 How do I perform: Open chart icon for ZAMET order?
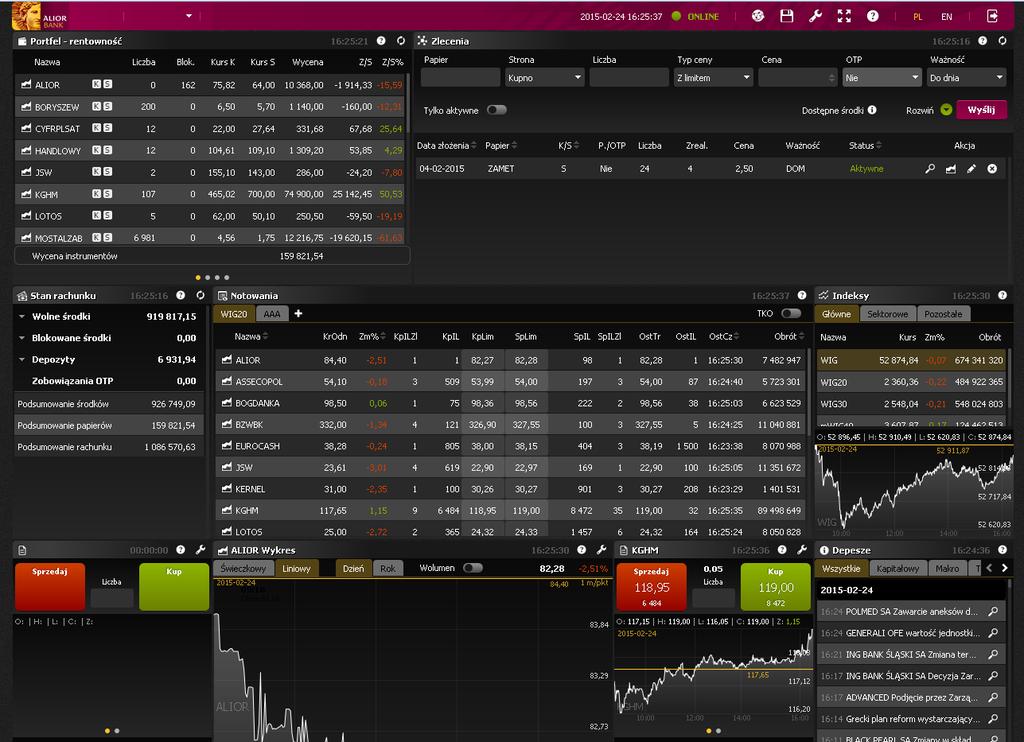951,169
